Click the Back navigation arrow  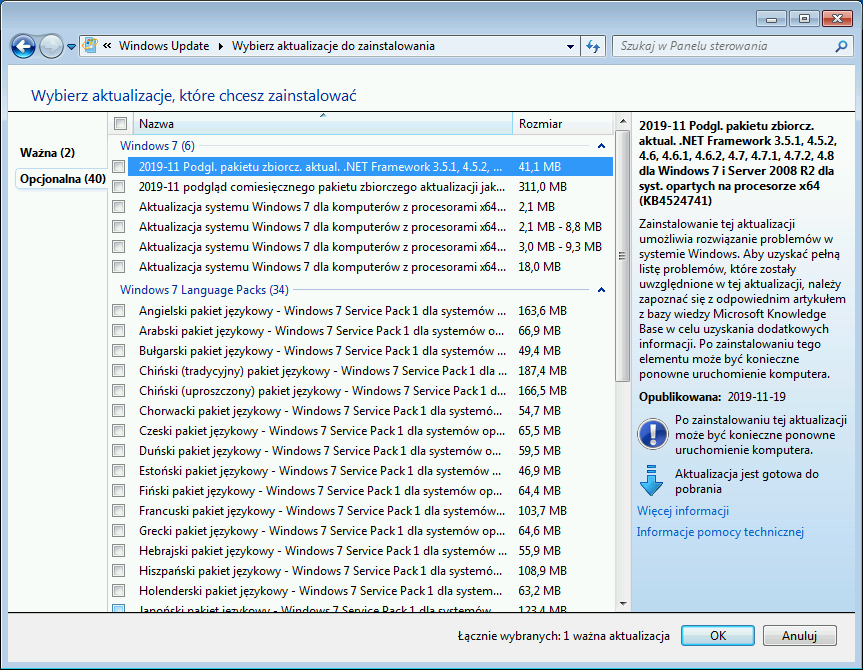coord(23,46)
